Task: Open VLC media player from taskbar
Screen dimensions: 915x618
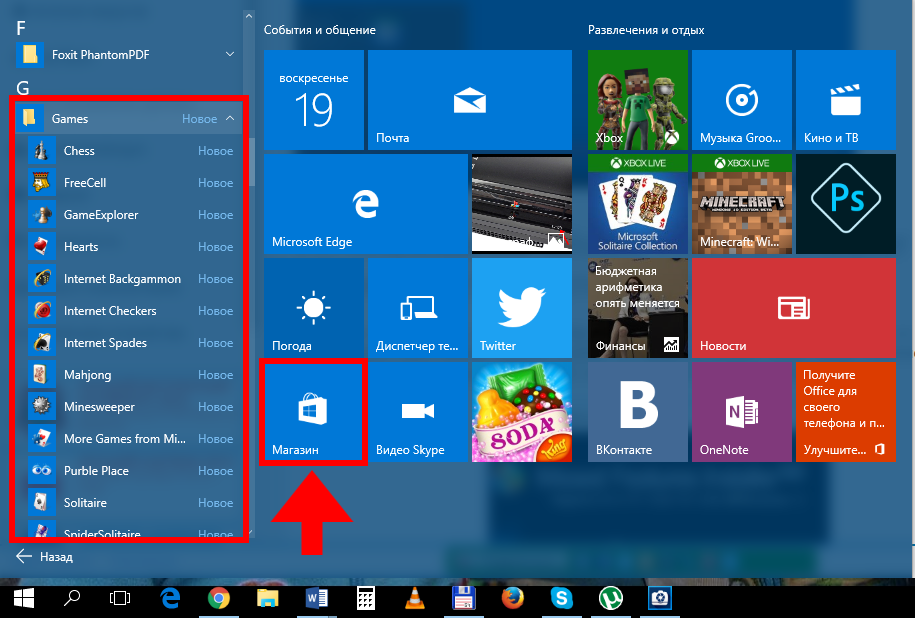Action: tap(415, 599)
